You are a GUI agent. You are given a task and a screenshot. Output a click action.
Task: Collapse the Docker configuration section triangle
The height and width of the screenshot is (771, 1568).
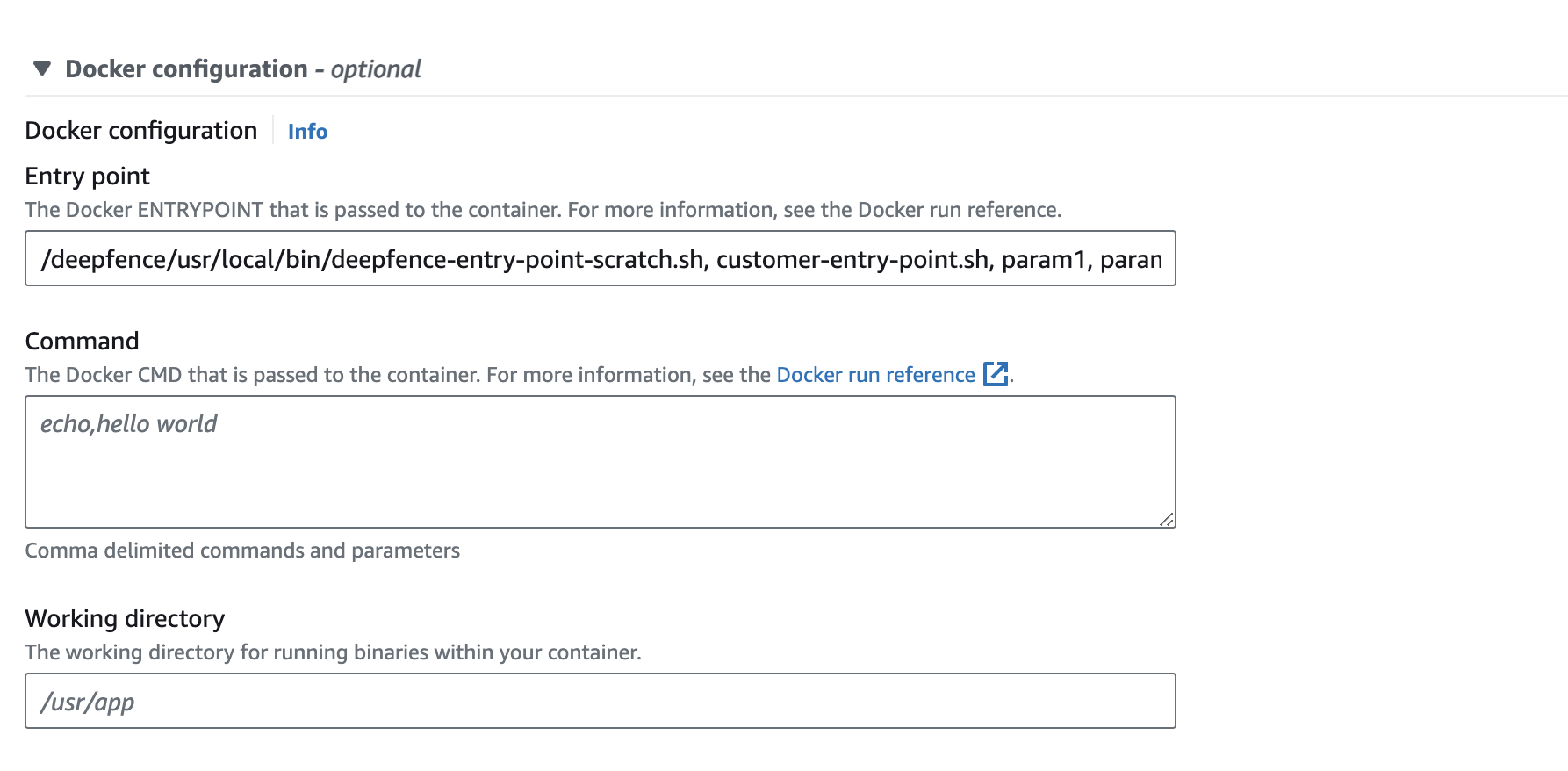click(41, 68)
